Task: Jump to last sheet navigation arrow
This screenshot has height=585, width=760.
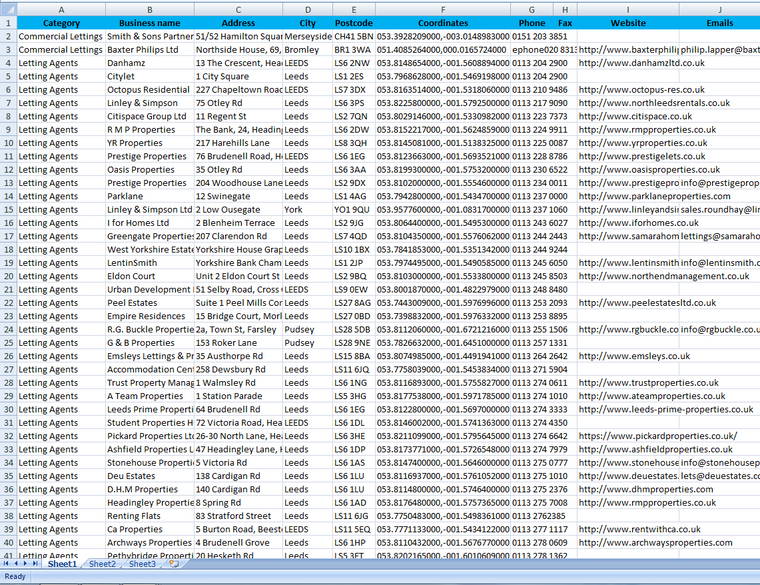Action: tap(35, 563)
